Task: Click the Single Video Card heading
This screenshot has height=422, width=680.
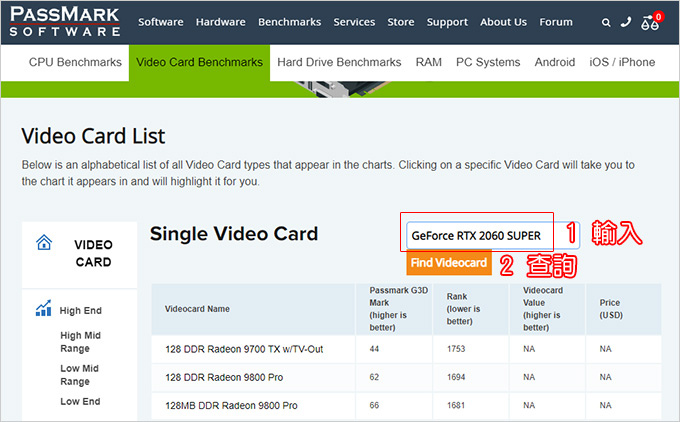Action: click(234, 234)
